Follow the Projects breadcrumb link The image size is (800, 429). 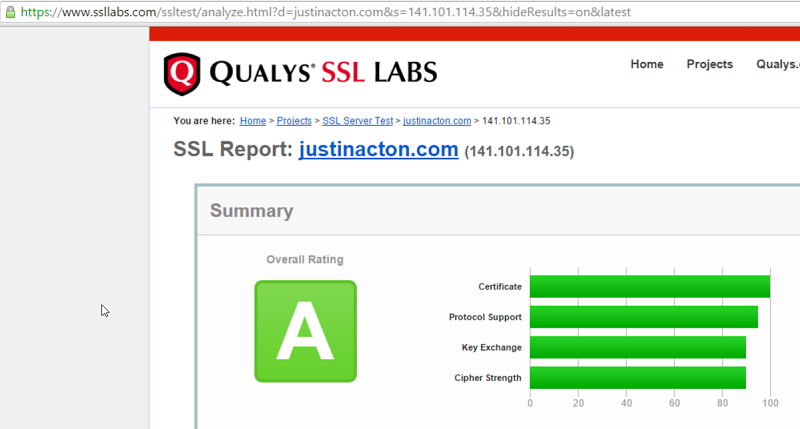pos(294,121)
